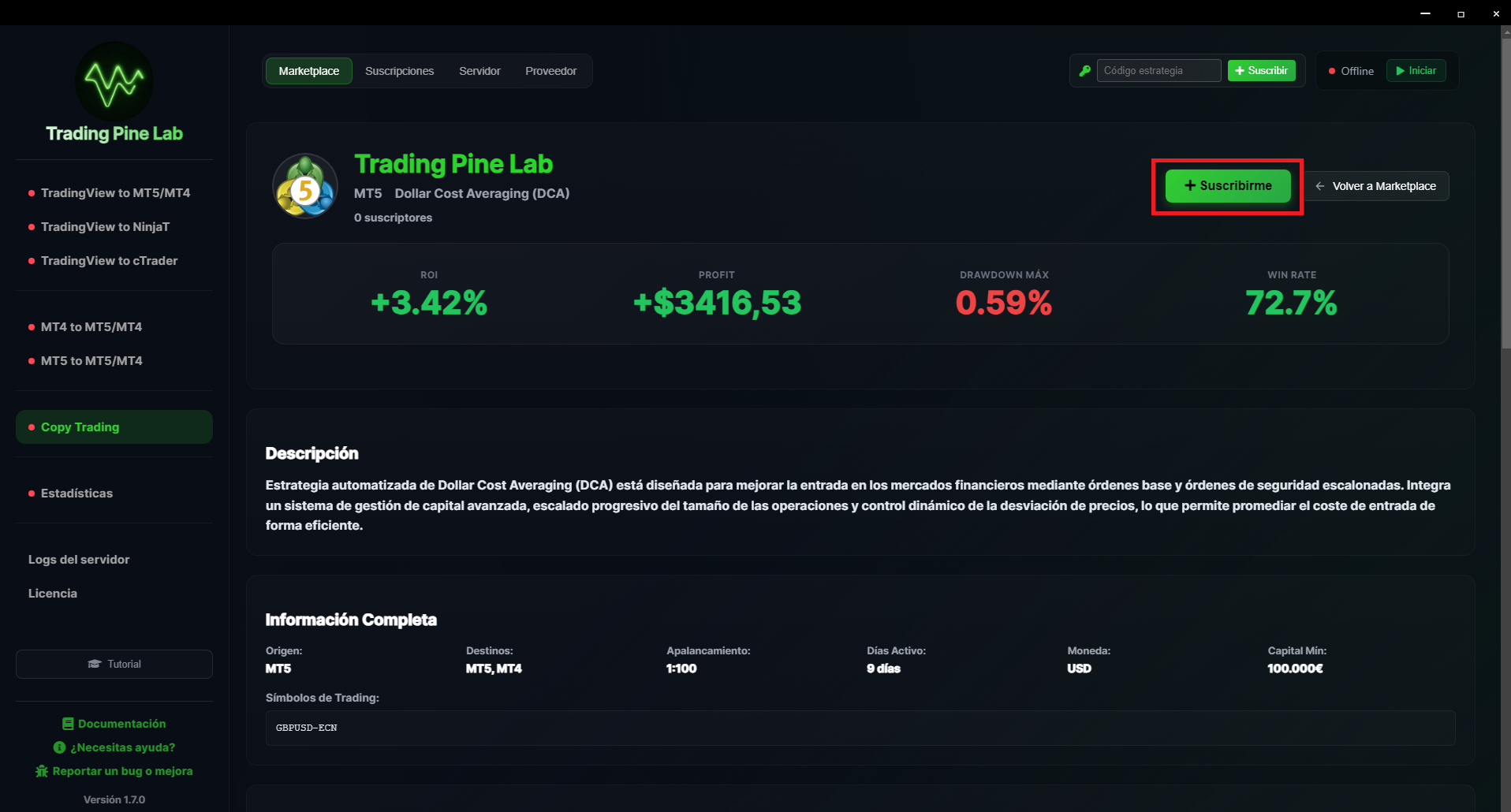The image size is (1511, 812).
Task: Click the Suscribir button next to code field
Action: pyautogui.click(x=1261, y=71)
